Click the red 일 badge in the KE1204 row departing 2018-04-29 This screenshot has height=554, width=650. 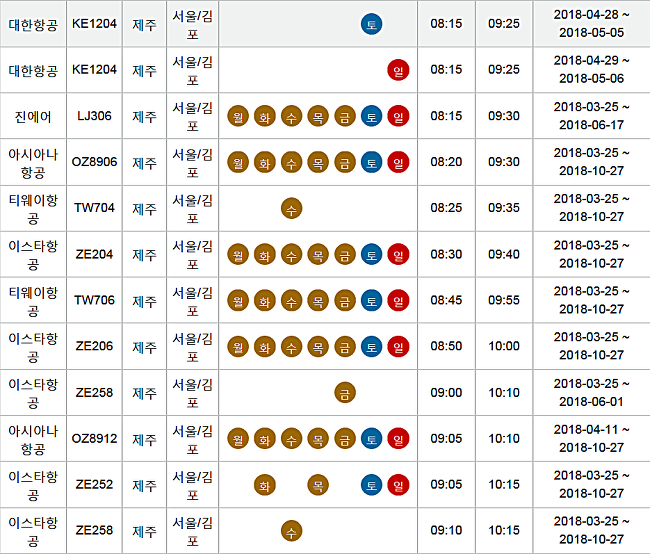pos(398,70)
